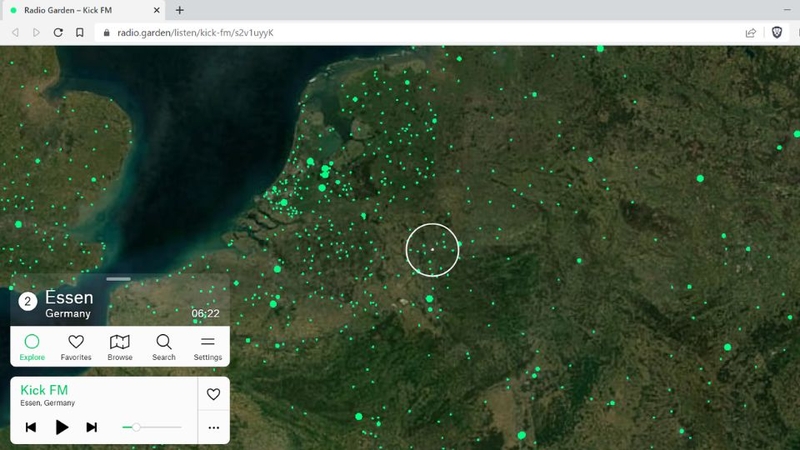
Task: Select the Explore circle tab
Action: [32, 347]
